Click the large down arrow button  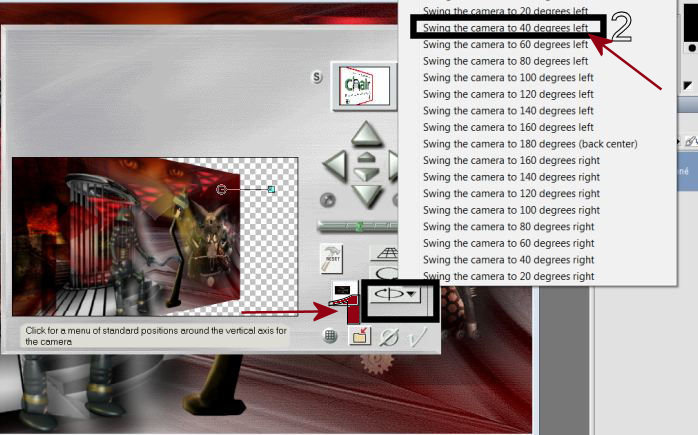pyautogui.click(x=367, y=196)
